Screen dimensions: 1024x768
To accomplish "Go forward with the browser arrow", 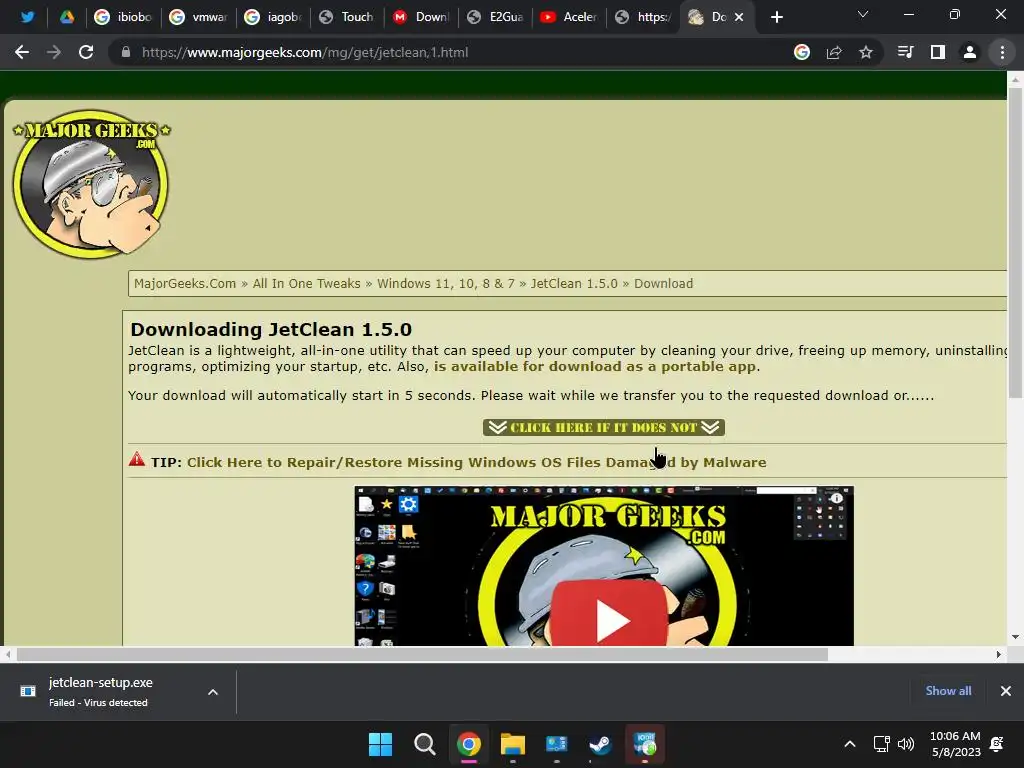I will click(x=54, y=52).
